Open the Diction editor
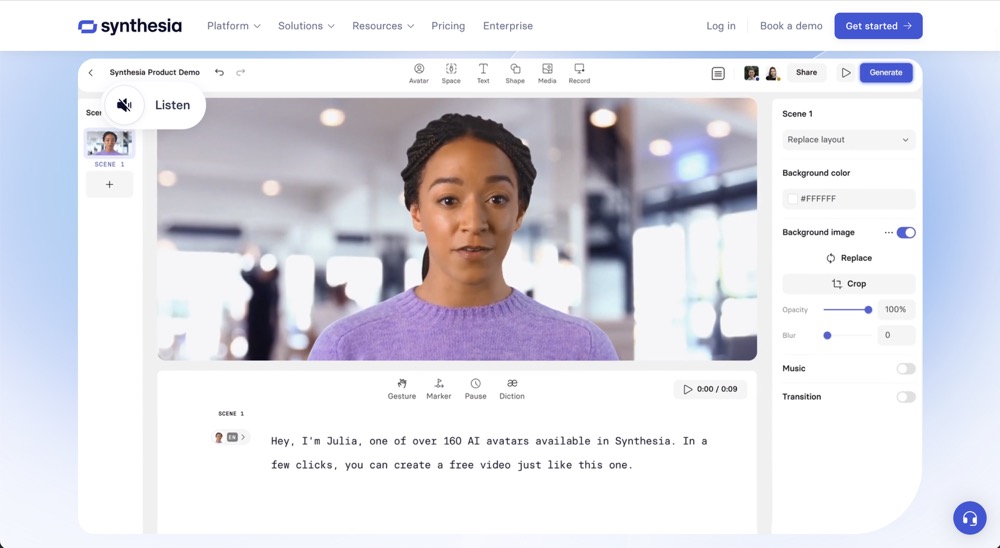1000x548 pixels. [x=512, y=389]
